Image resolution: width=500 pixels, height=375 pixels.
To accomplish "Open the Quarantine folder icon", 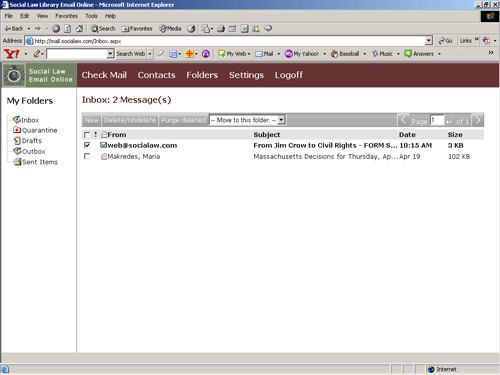I will click(17, 130).
